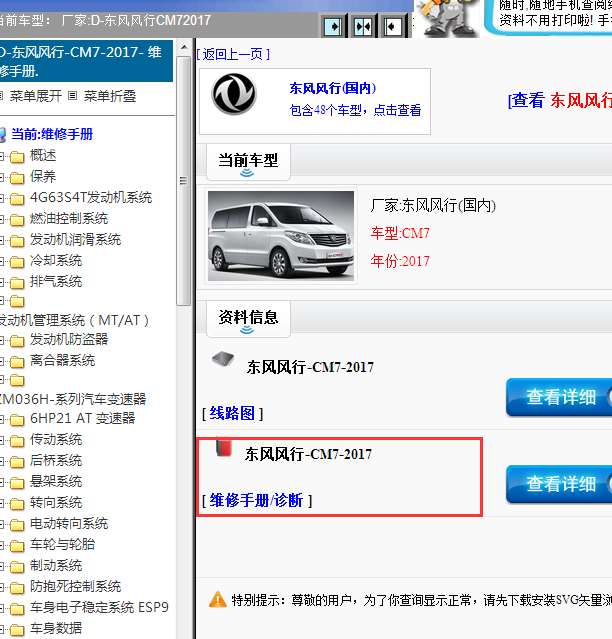Click the mascot cartoon figure in the banner

[447, 18]
